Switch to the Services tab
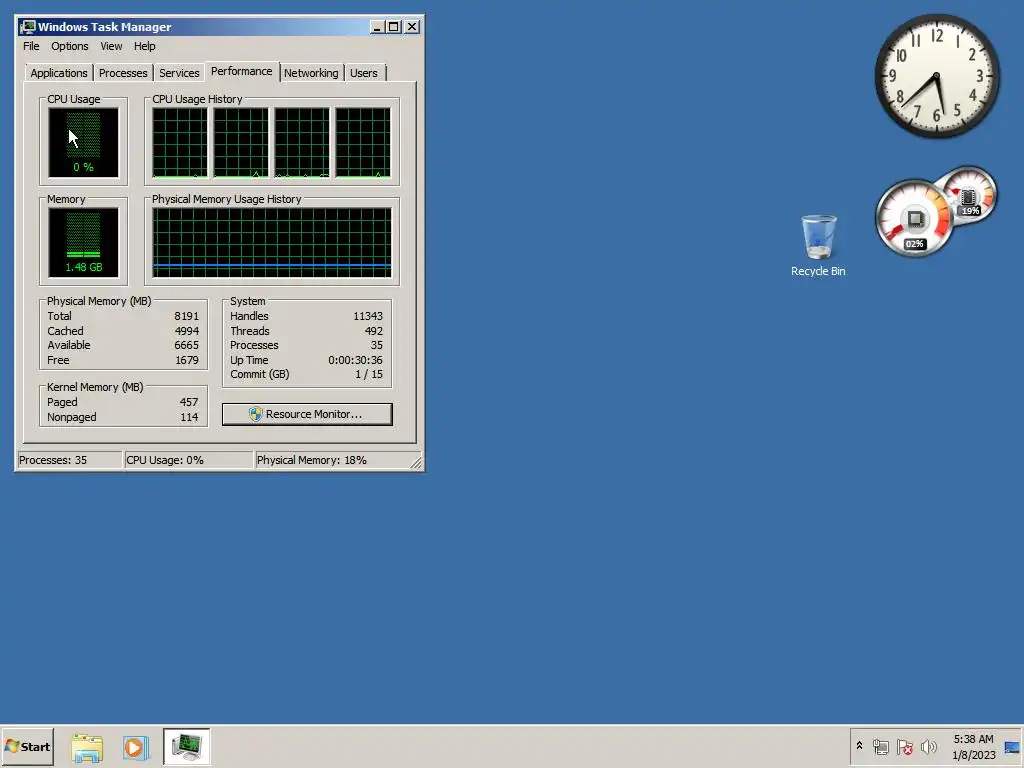Image resolution: width=1024 pixels, height=768 pixels. [179, 73]
